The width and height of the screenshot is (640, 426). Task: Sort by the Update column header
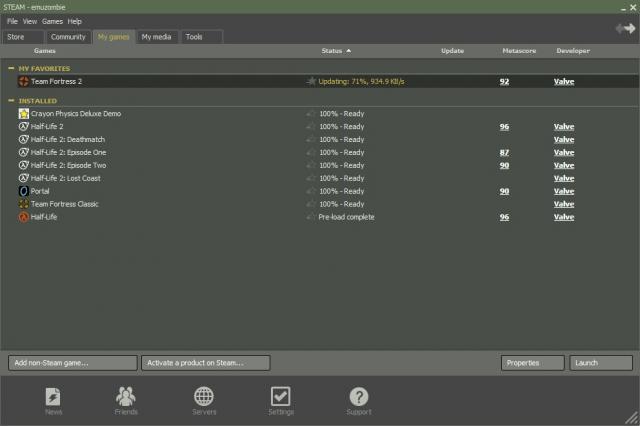tap(452, 51)
